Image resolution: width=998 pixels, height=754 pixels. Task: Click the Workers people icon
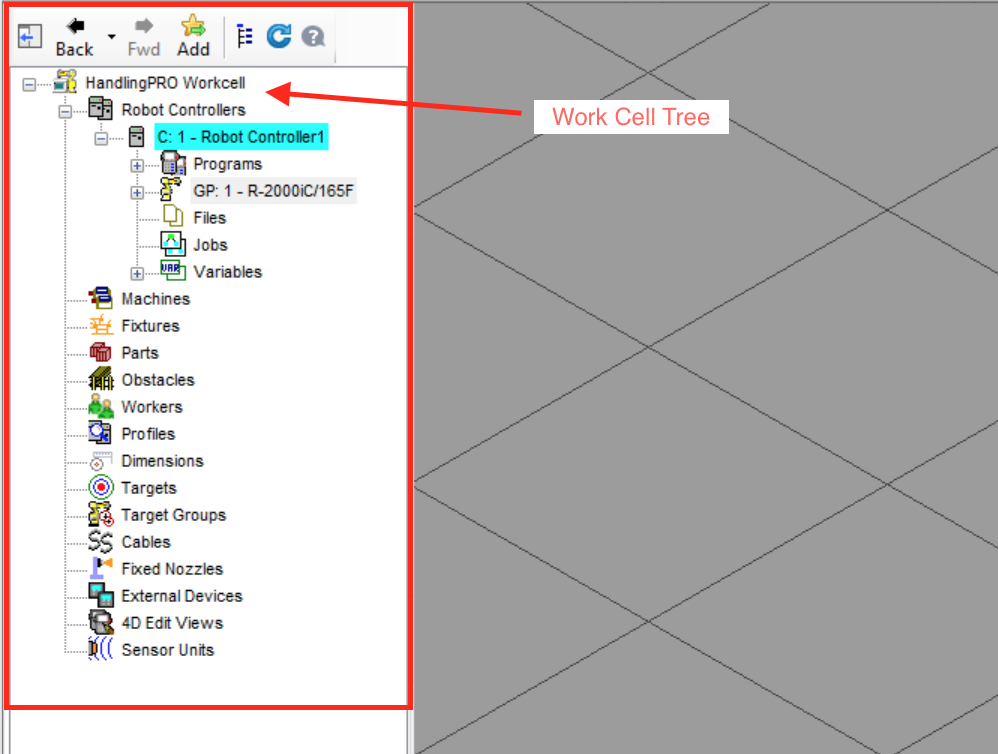tap(101, 406)
